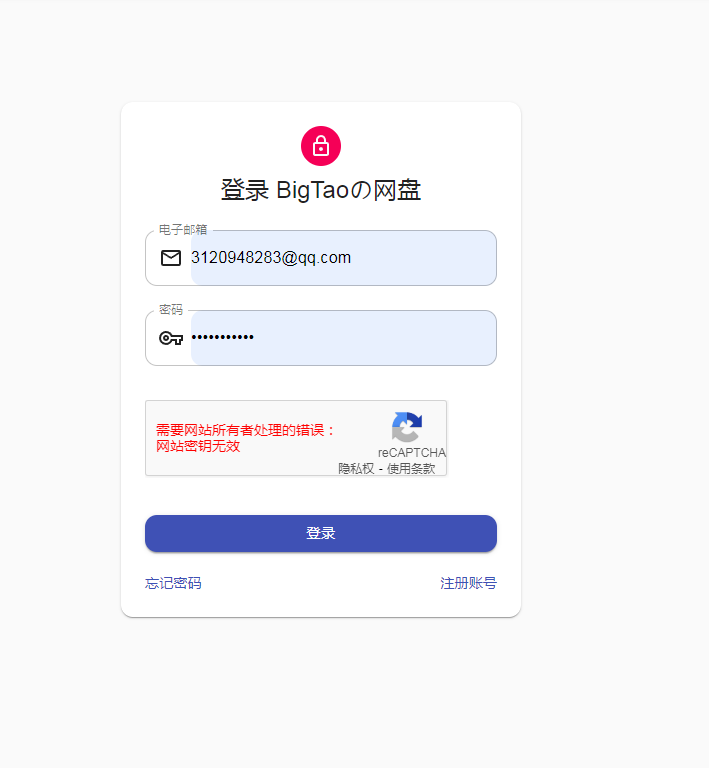Image resolution: width=709 pixels, height=768 pixels.
Task: Submit the form with the blue 登录 button
Action: click(x=321, y=533)
